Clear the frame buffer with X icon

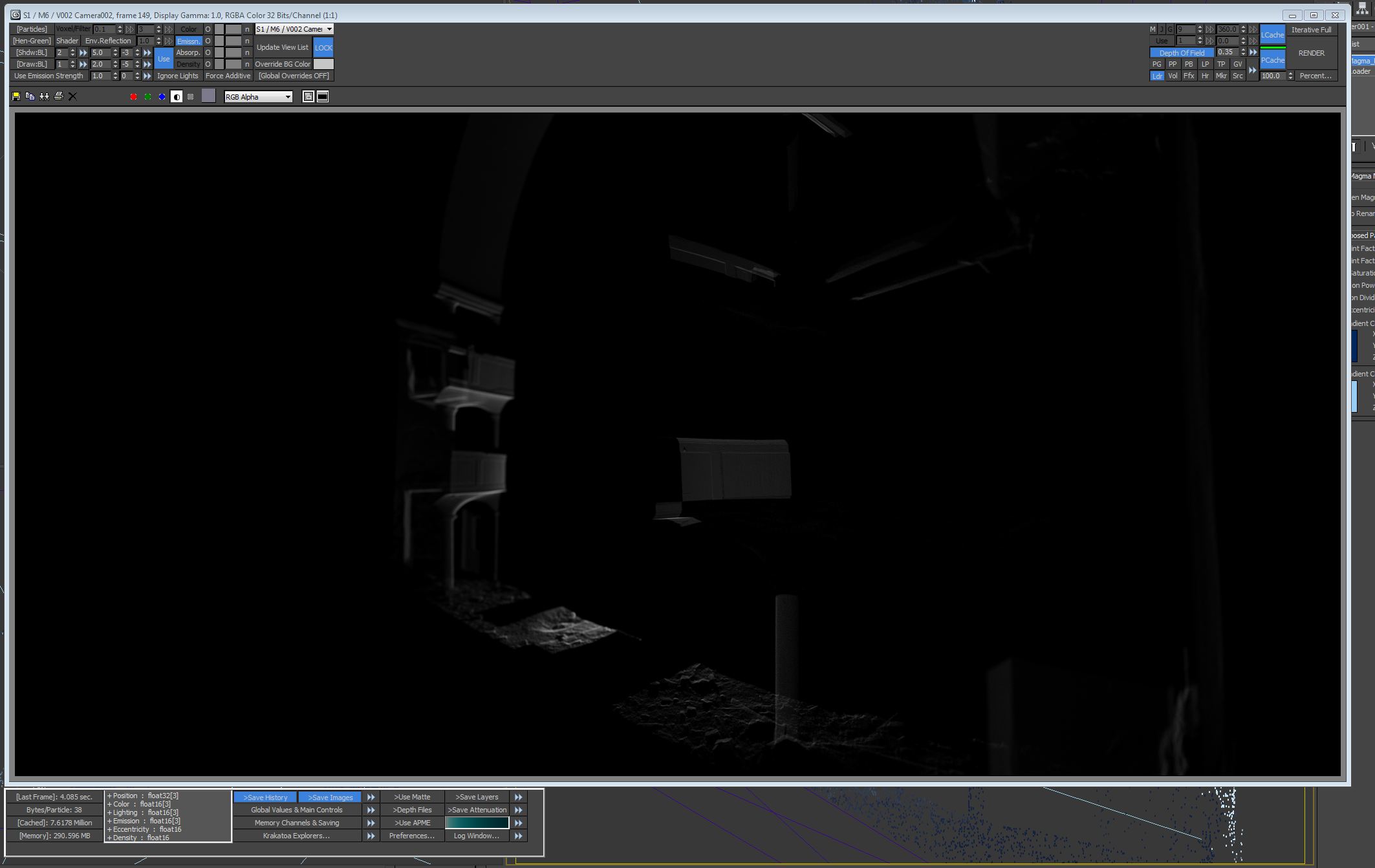pos(72,96)
